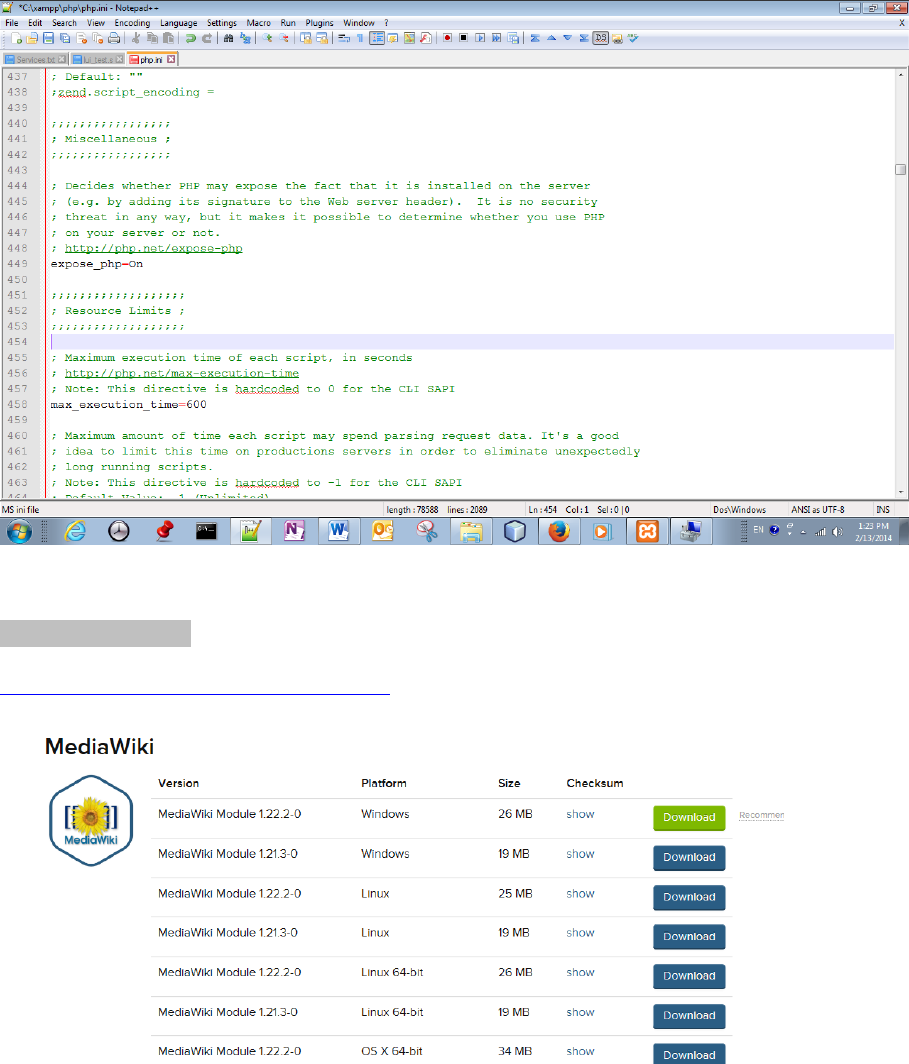Click the Dos\Windows status bar entry

[x=739, y=510]
